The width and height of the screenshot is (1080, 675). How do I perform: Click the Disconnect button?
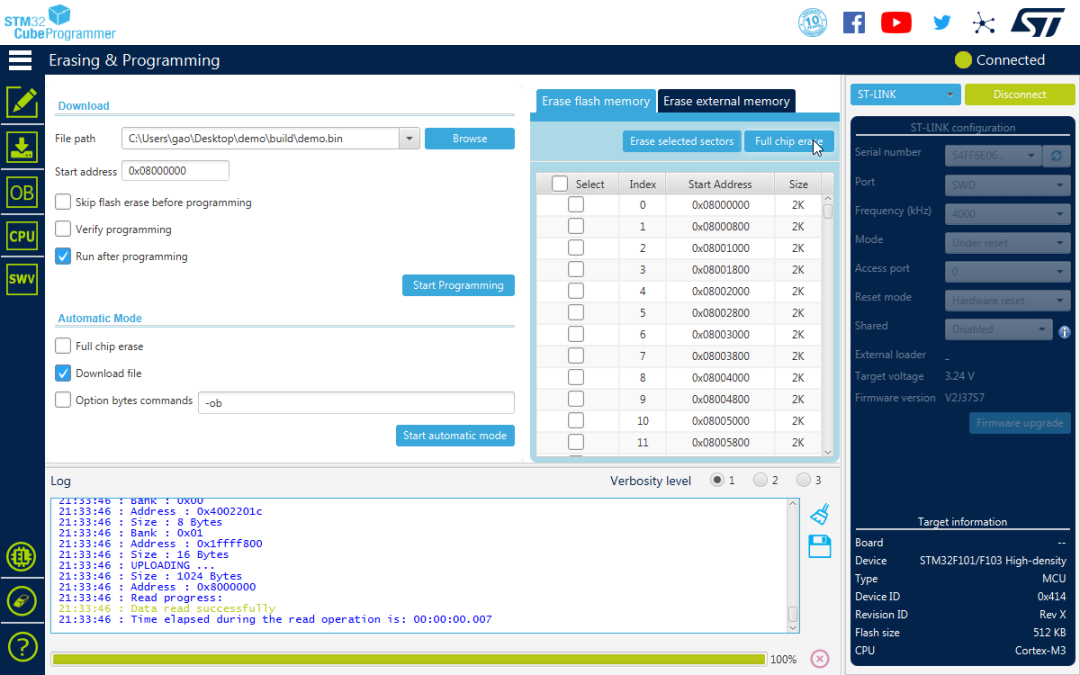click(x=1019, y=94)
